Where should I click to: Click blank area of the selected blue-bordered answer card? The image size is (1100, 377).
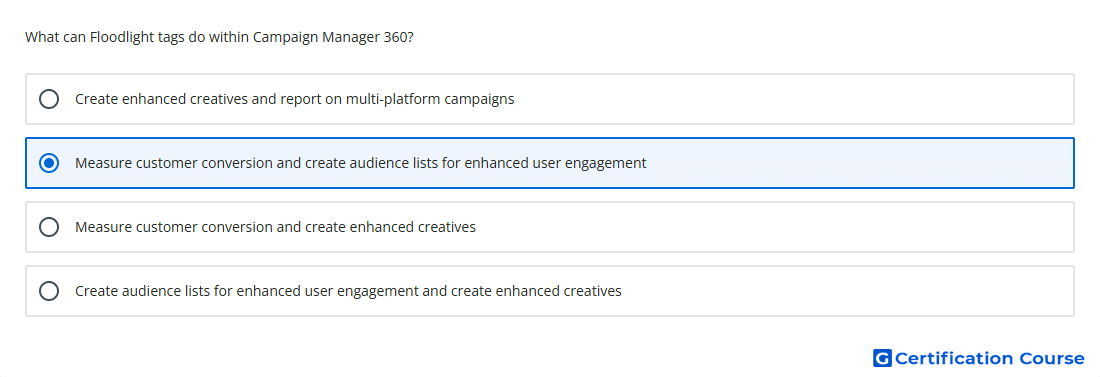coord(856,163)
